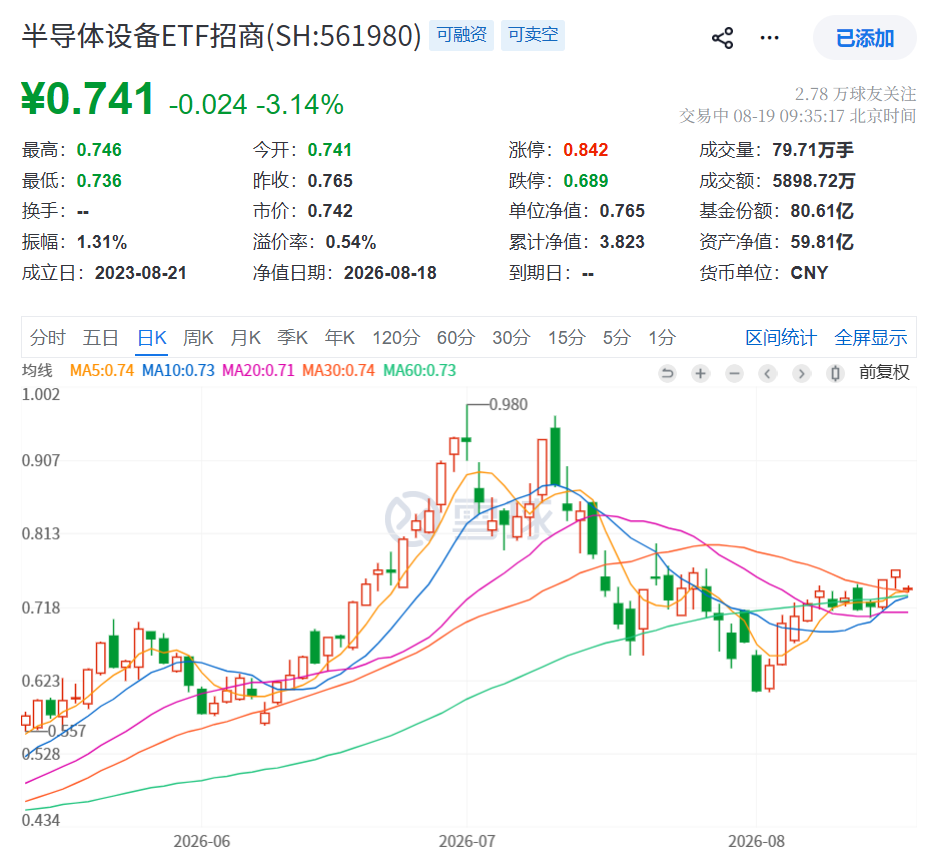Click the 跌停 value 0.689
Viewport: 934px width, 852px height.
pos(586,181)
